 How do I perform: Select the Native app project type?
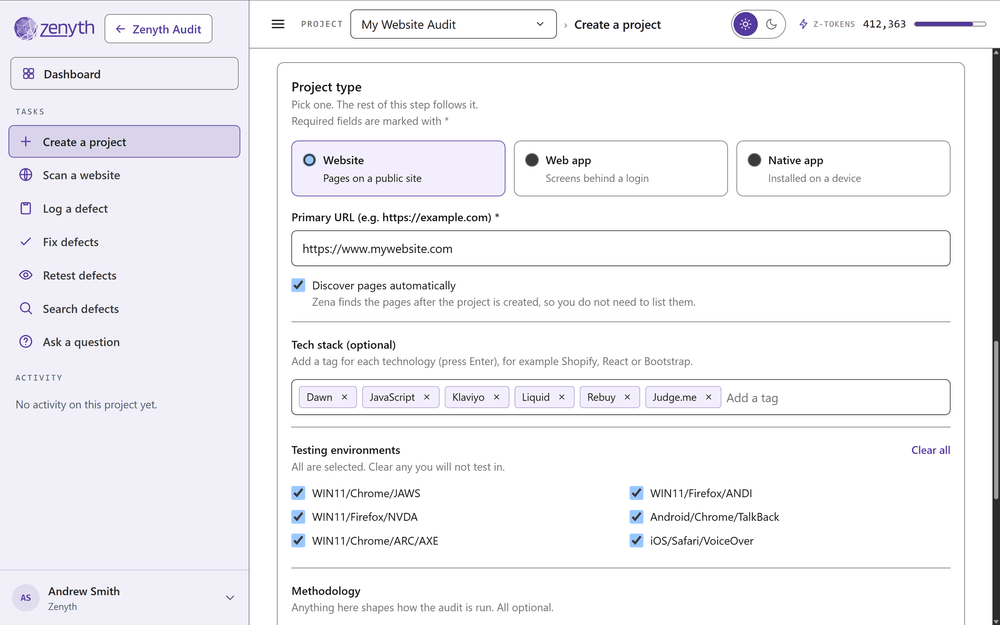coord(843,168)
